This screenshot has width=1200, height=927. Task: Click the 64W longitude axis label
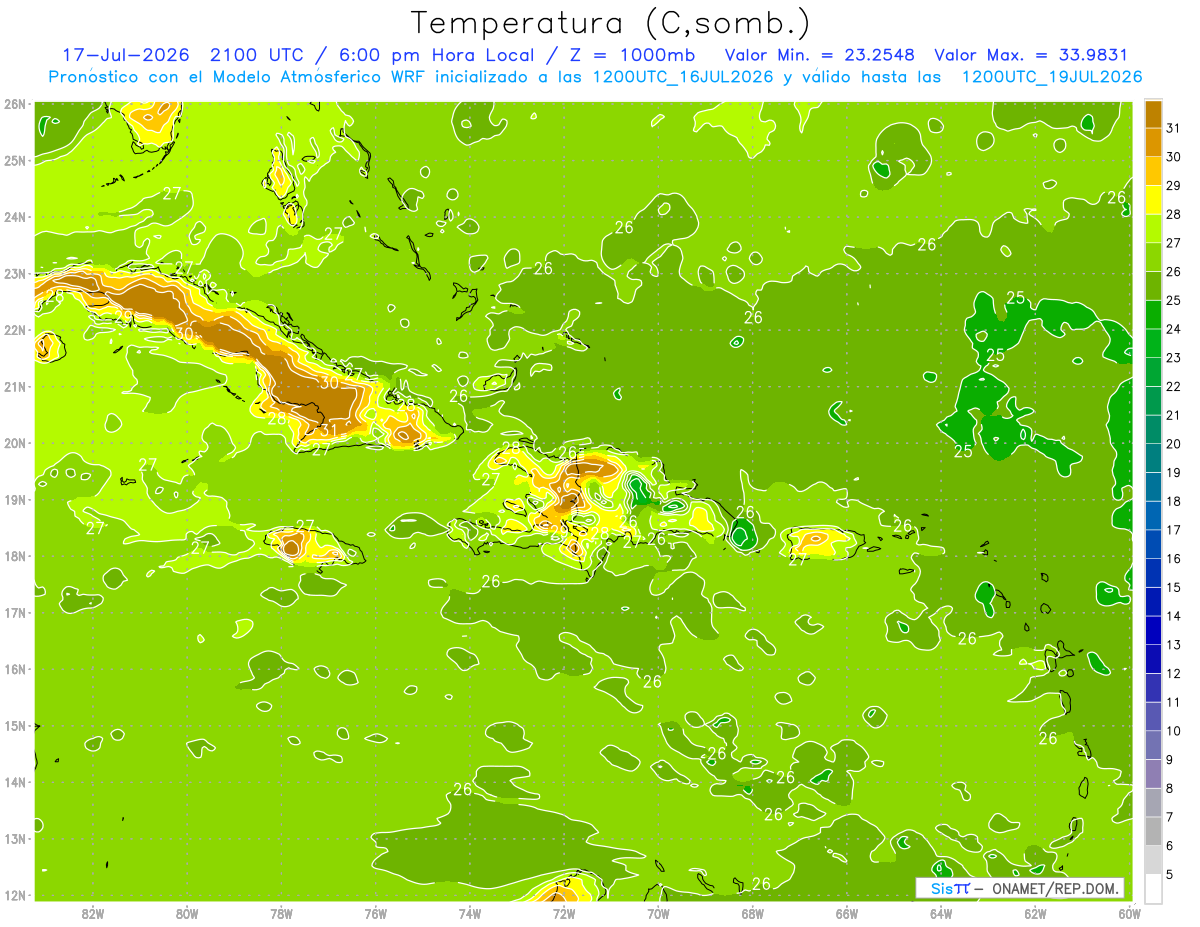coord(941,913)
